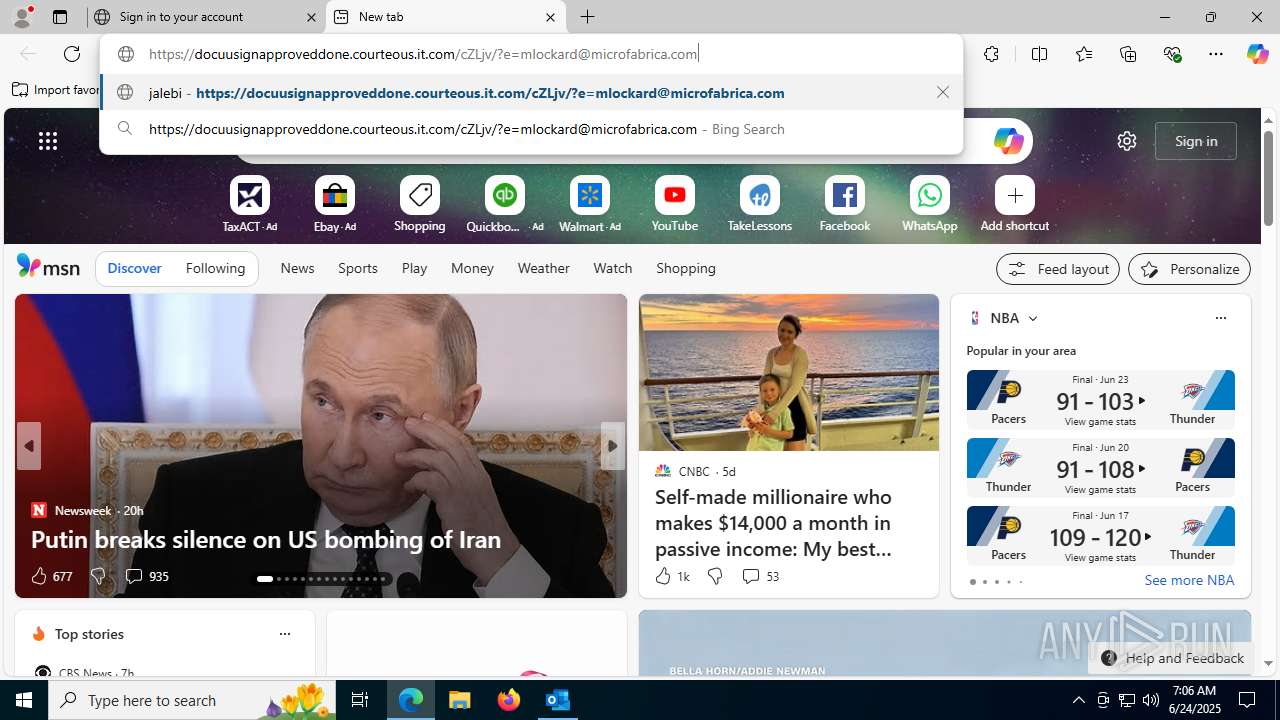Click the Help and Feedback button
The width and height of the screenshot is (1280, 720).
[x=1172, y=658]
